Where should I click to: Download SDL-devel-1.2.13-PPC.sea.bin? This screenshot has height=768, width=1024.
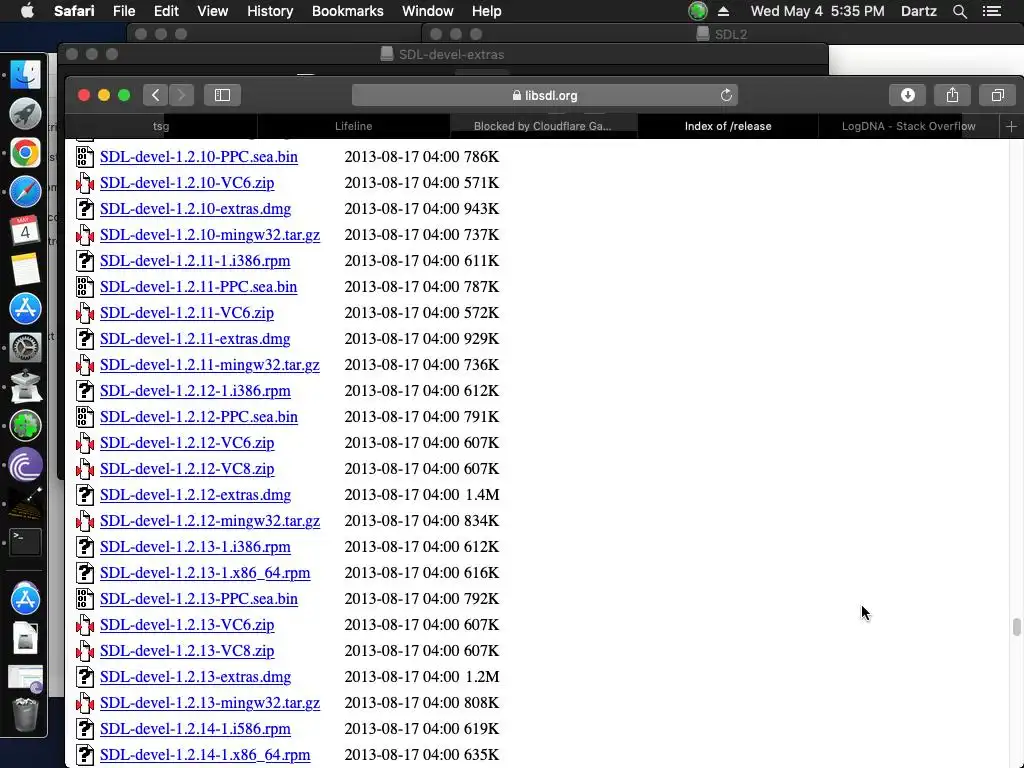199,599
